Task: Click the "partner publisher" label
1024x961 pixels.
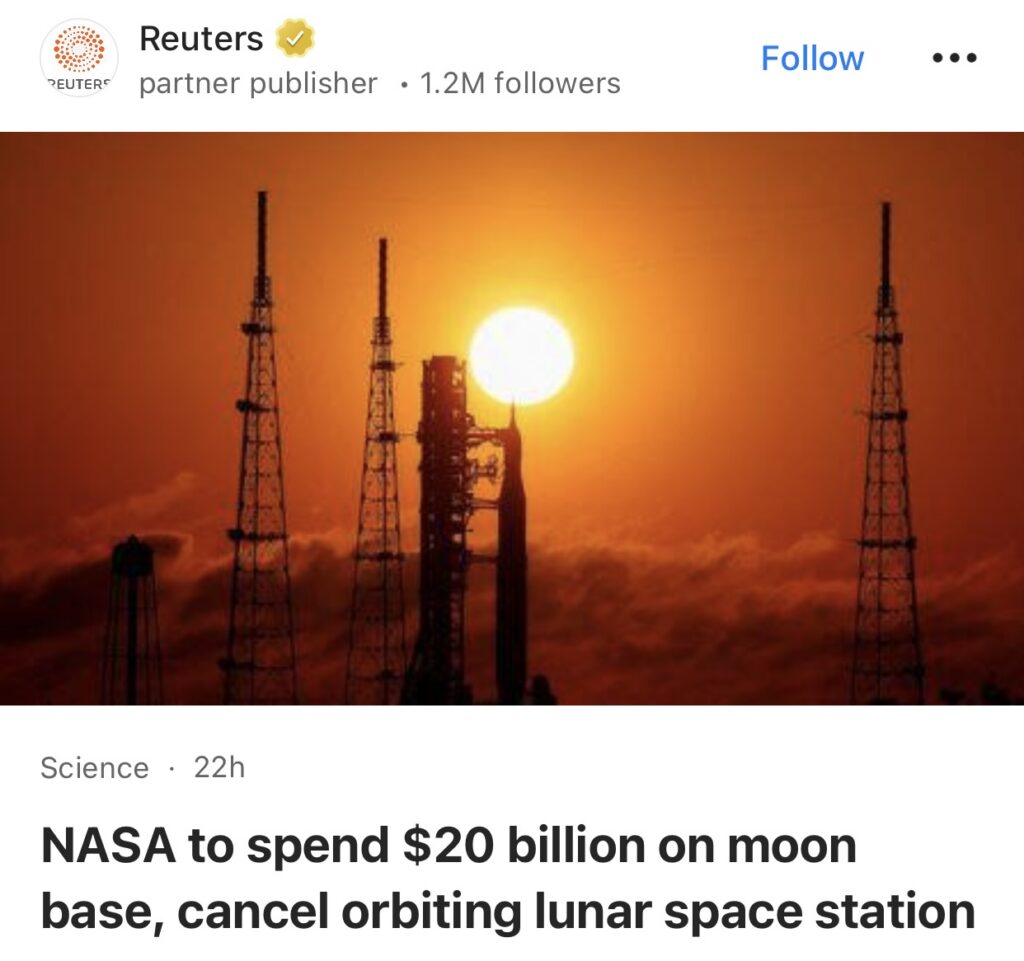Action: (258, 84)
